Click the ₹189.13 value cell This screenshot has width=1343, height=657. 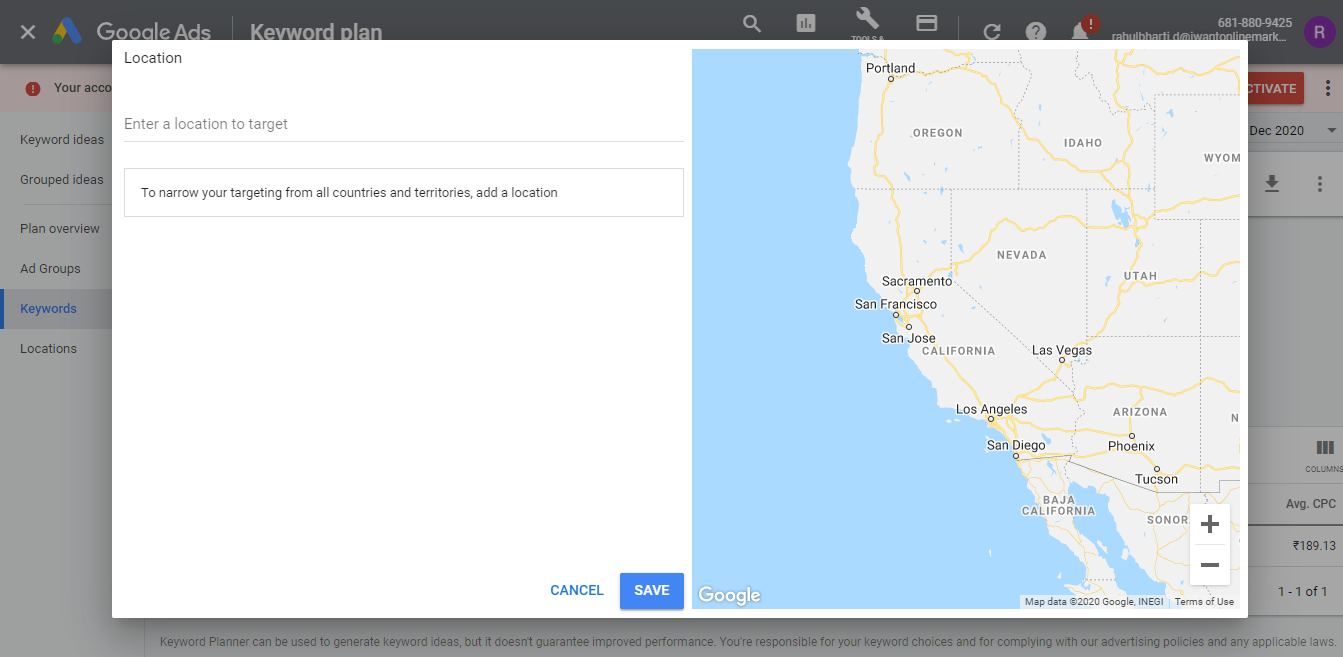coord(1314,546)
